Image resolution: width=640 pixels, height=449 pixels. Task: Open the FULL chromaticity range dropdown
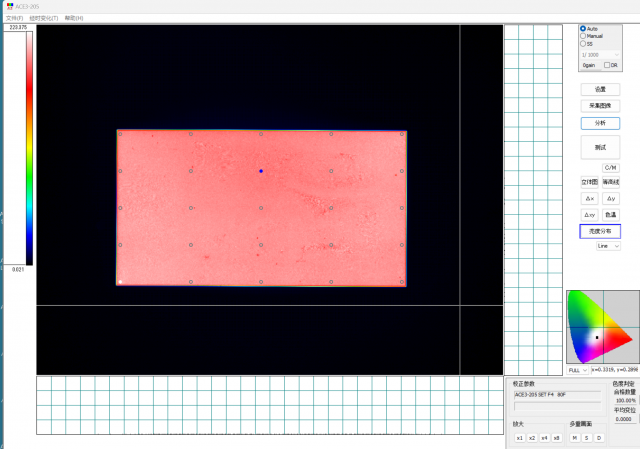click(576, 370)
